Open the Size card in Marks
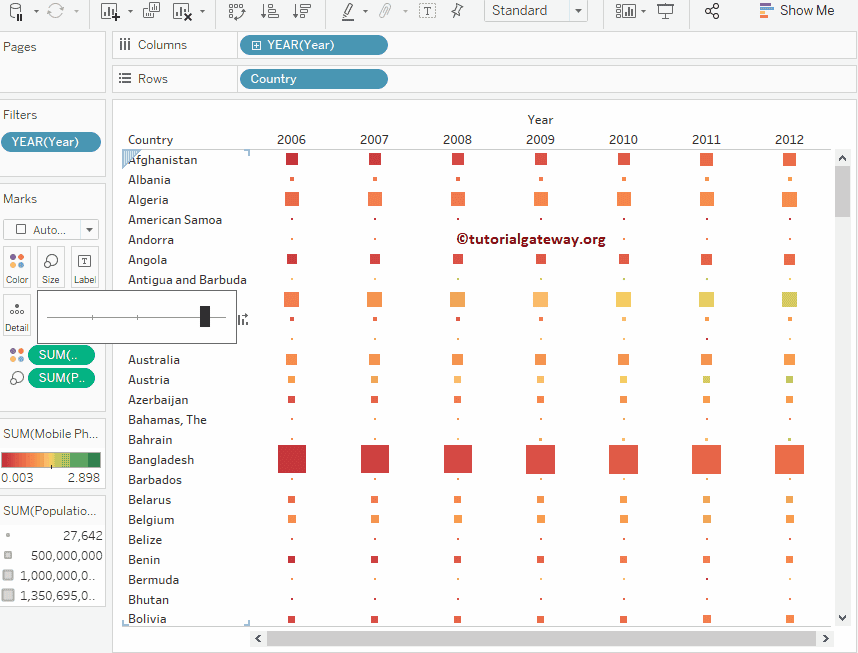The width and height of the screenshot is (858, 653). [51, 267]
